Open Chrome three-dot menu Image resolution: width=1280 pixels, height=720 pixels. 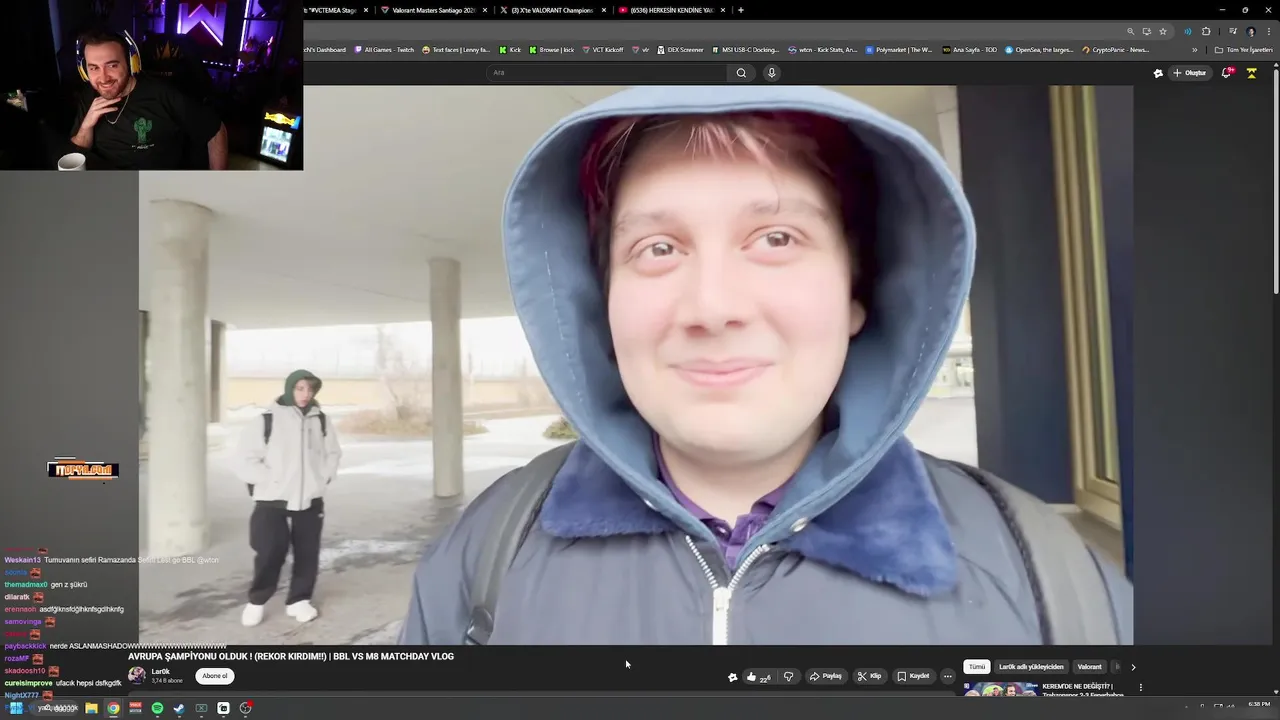click(1268, 31)
